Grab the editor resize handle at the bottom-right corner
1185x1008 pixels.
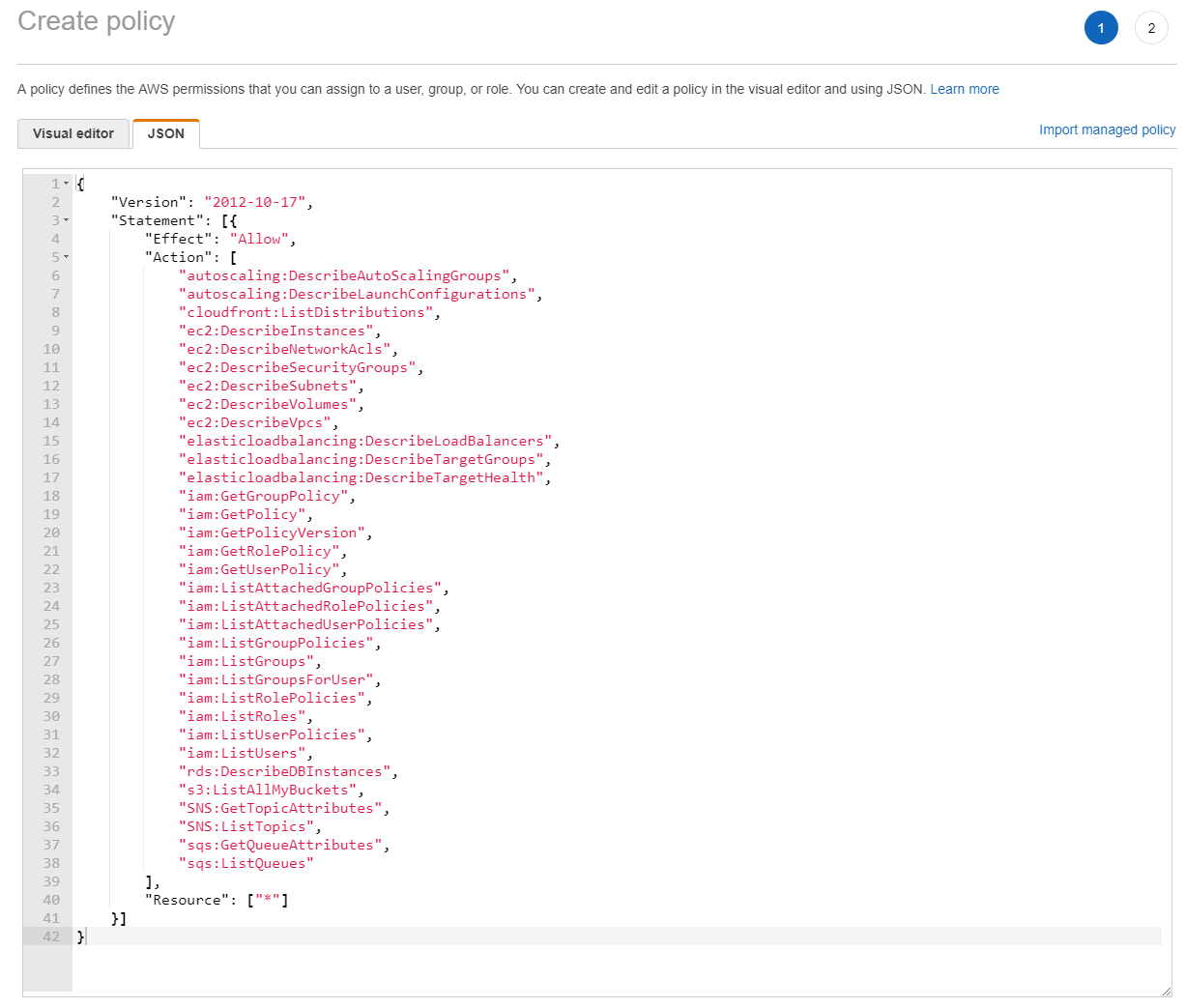[x=1166, y=991]
